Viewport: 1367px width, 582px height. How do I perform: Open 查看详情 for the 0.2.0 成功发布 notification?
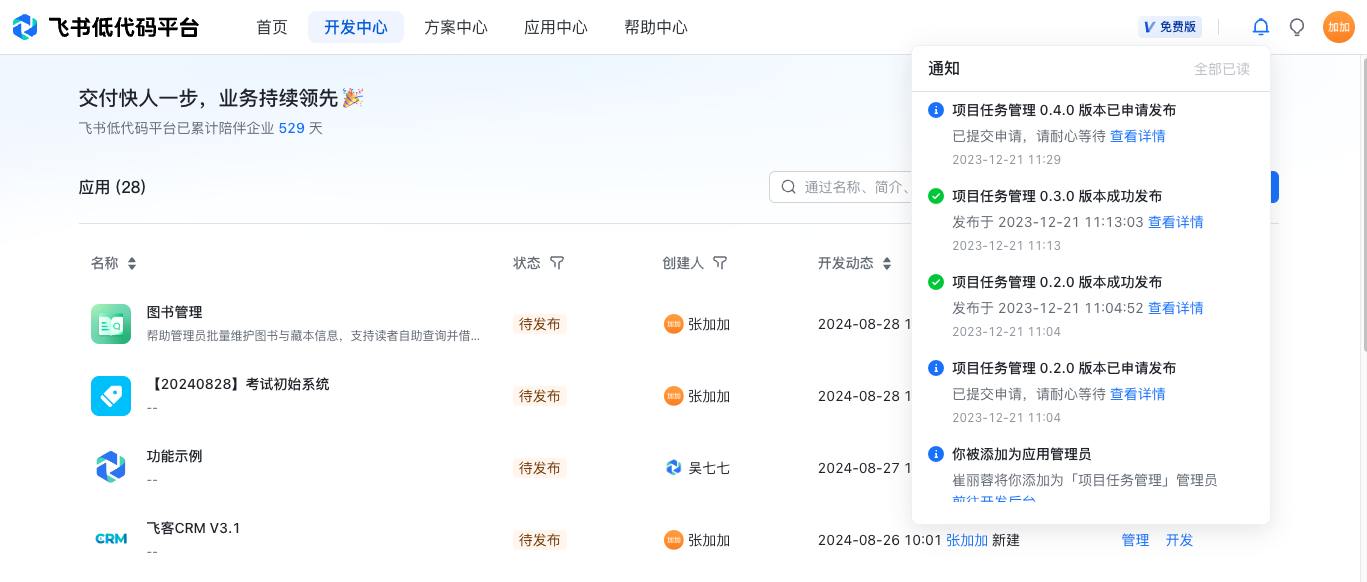click(x=1176, y=308)
